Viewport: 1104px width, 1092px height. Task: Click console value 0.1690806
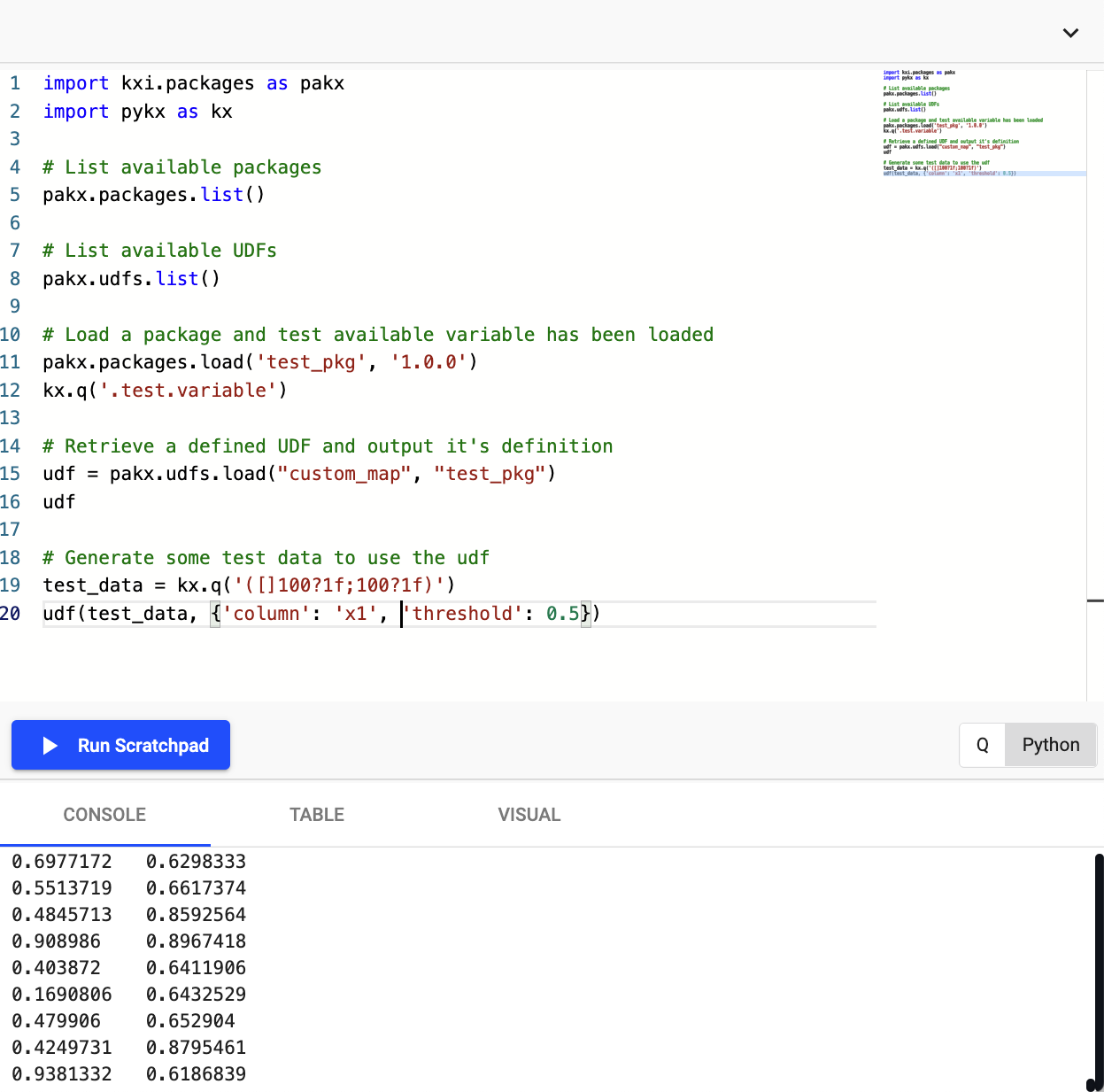(x=62, y=995)
